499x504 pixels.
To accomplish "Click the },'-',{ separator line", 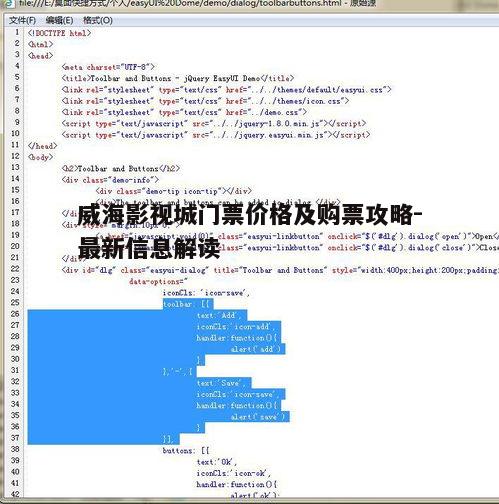I will tap(178, 371).
